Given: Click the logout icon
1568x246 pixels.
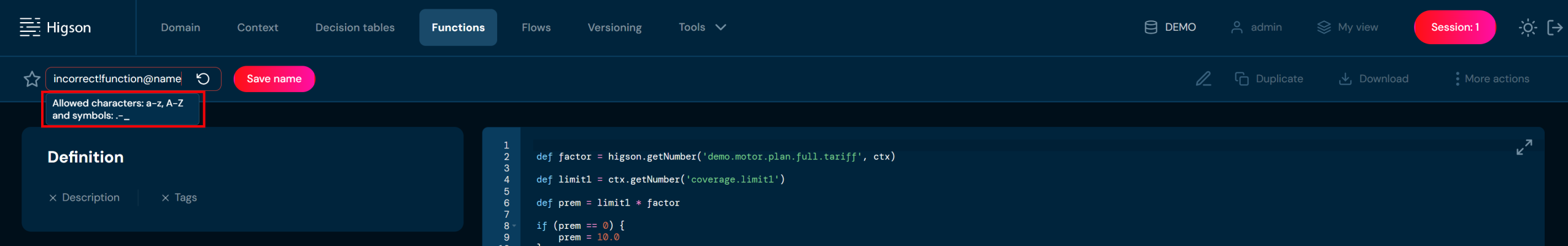Looking at the screenshot, I should (x=1554, y=28).
